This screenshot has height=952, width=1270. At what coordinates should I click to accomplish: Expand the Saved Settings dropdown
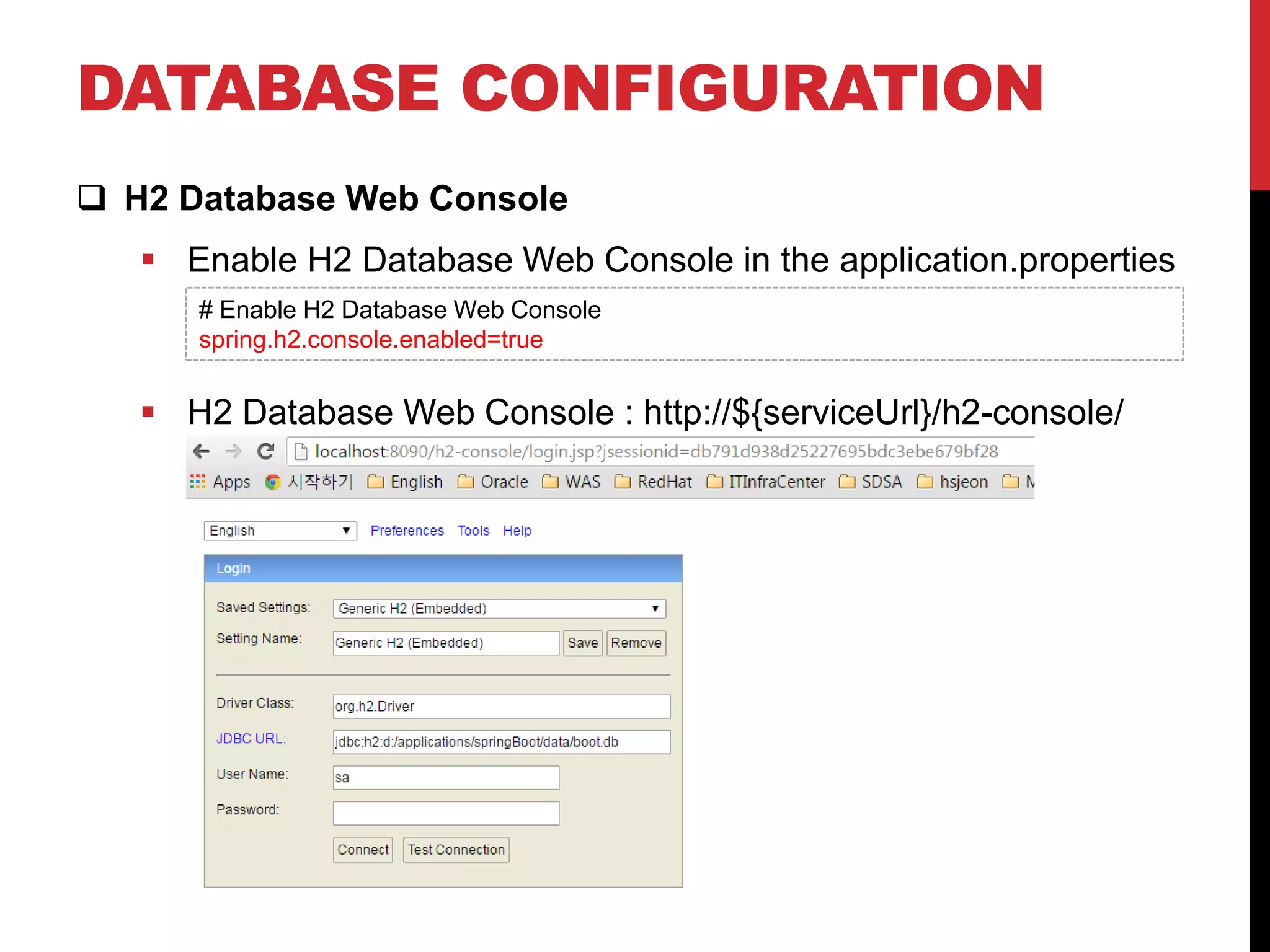499,608
